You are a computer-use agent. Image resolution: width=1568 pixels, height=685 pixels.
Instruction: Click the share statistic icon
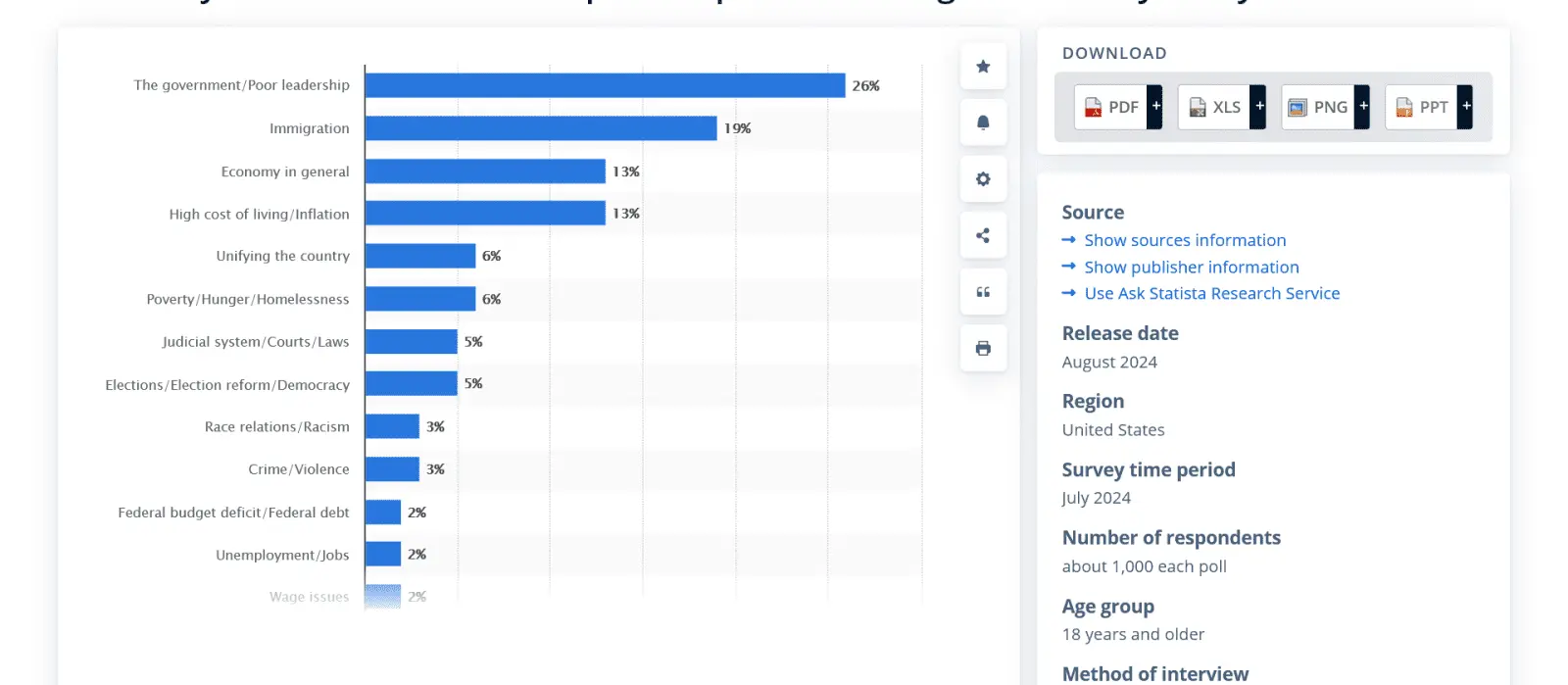983,235
